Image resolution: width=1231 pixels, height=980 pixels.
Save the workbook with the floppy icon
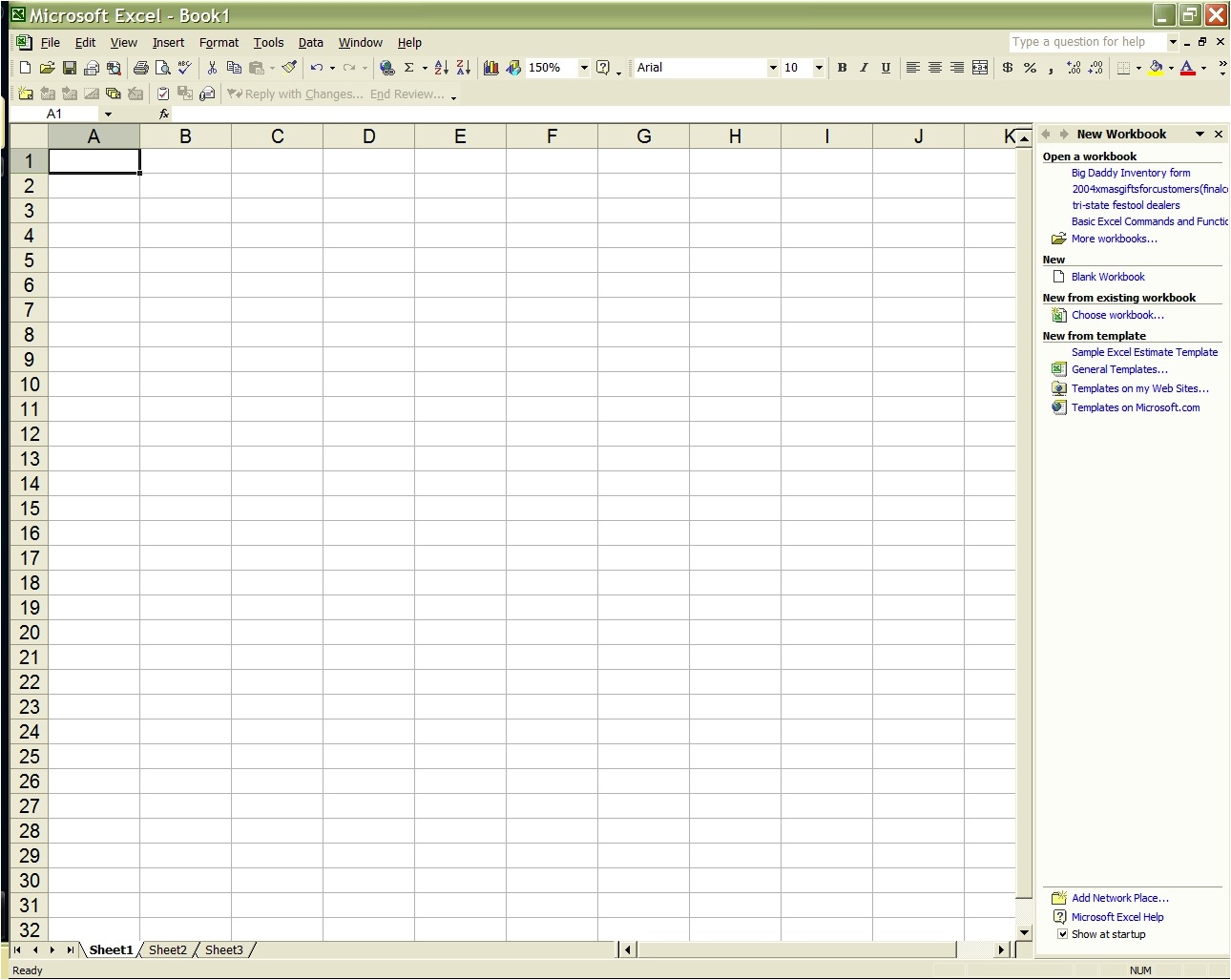[70, 68]
